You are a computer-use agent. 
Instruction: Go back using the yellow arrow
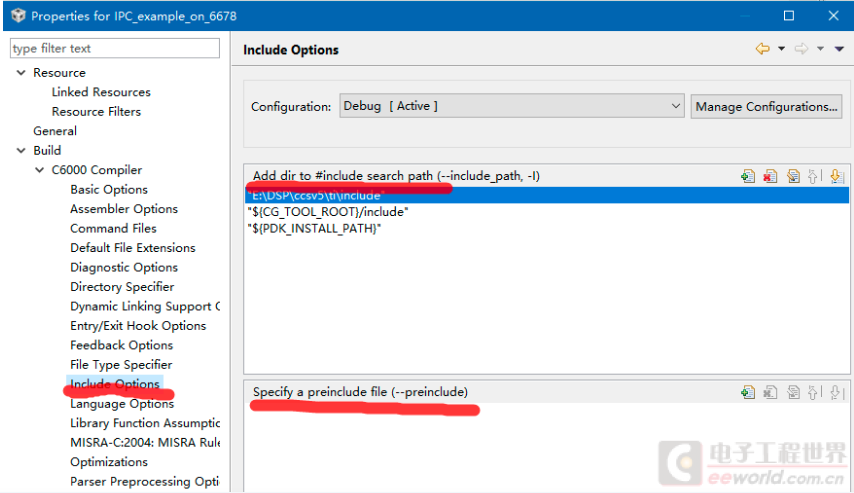click(x=762, y=49)
